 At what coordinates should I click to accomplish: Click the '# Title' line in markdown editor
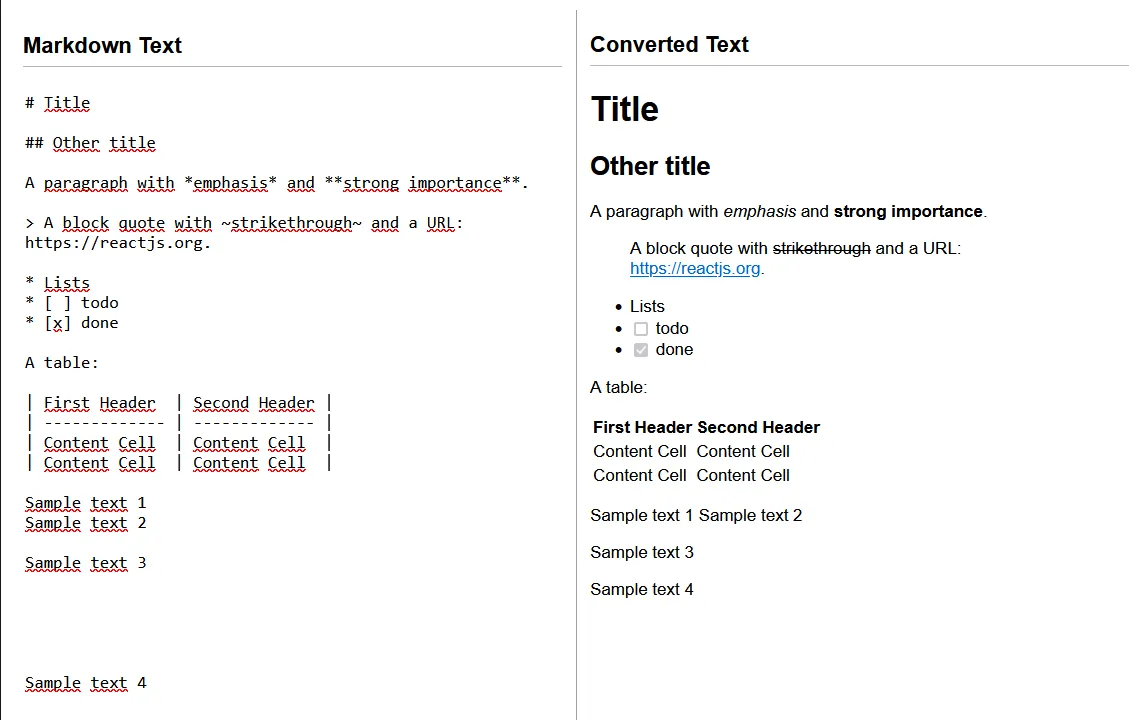(58, 103)
